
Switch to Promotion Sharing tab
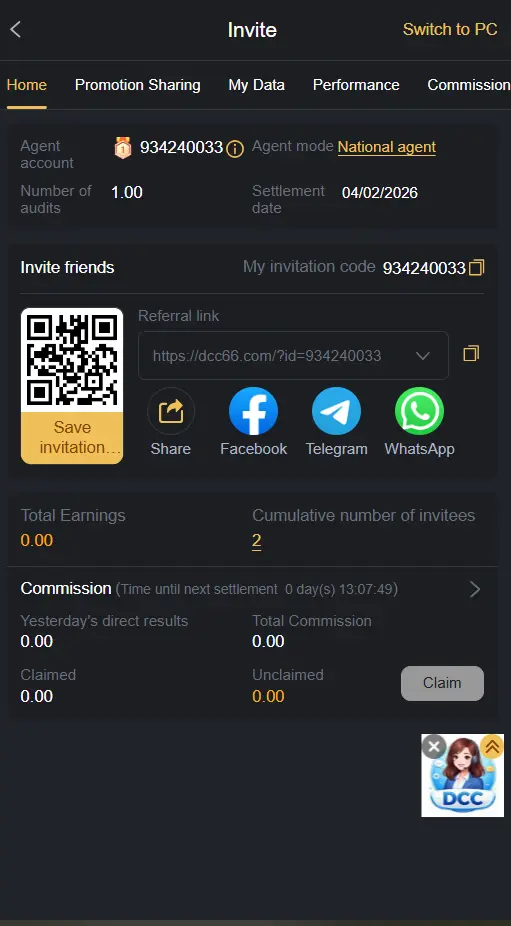point(138,85)
